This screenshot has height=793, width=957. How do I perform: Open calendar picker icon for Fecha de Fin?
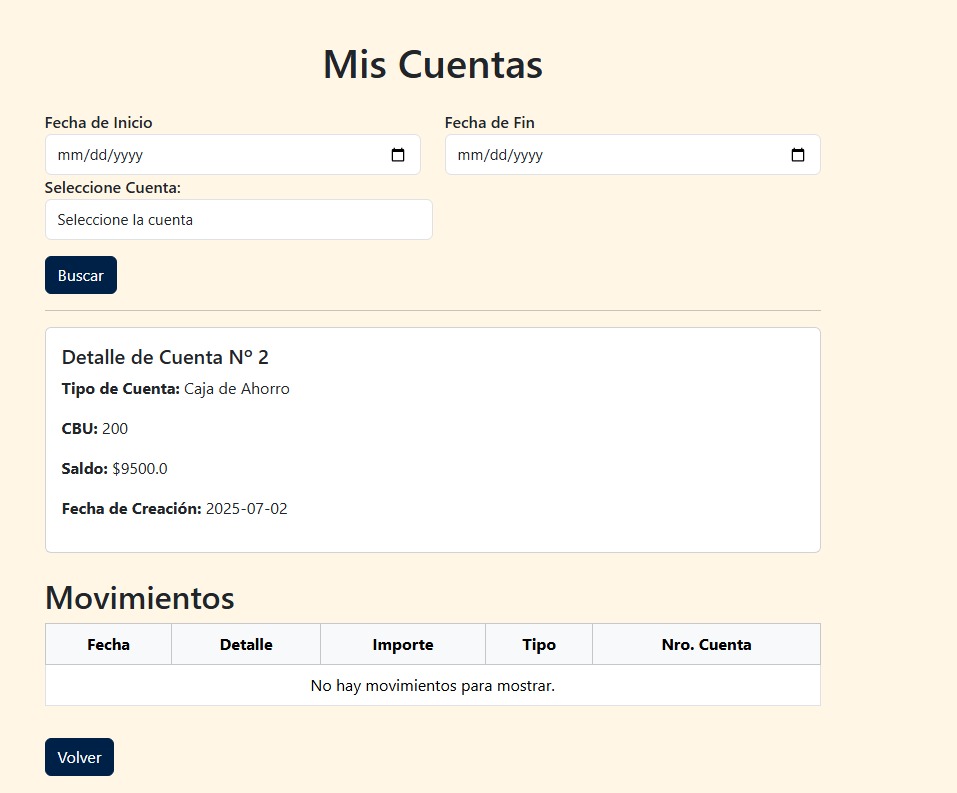point(798,155)
